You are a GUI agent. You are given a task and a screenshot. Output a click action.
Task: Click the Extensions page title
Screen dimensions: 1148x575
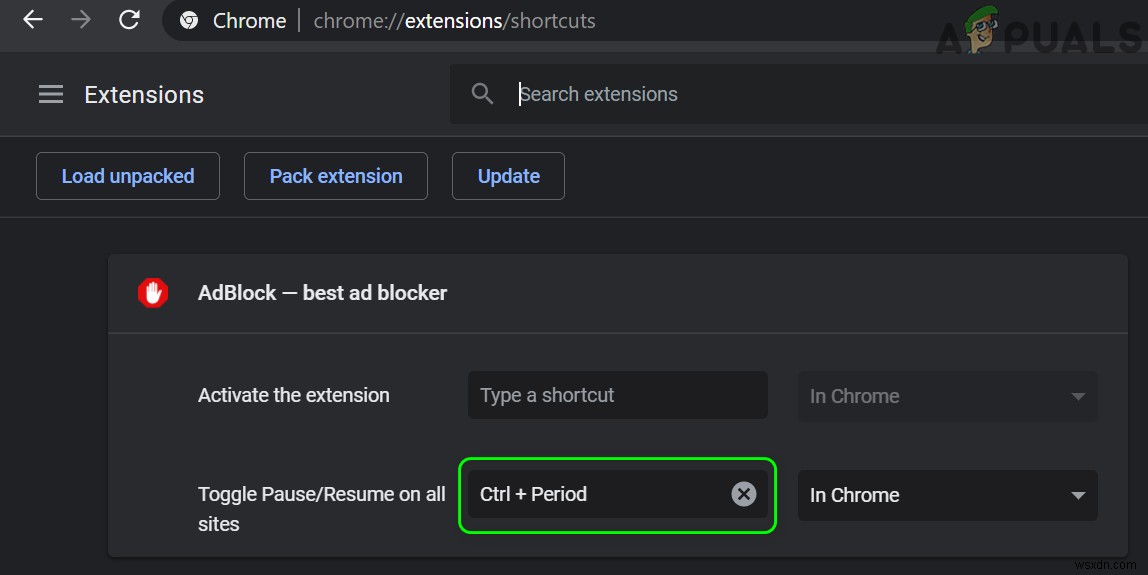tap(144, 94)
